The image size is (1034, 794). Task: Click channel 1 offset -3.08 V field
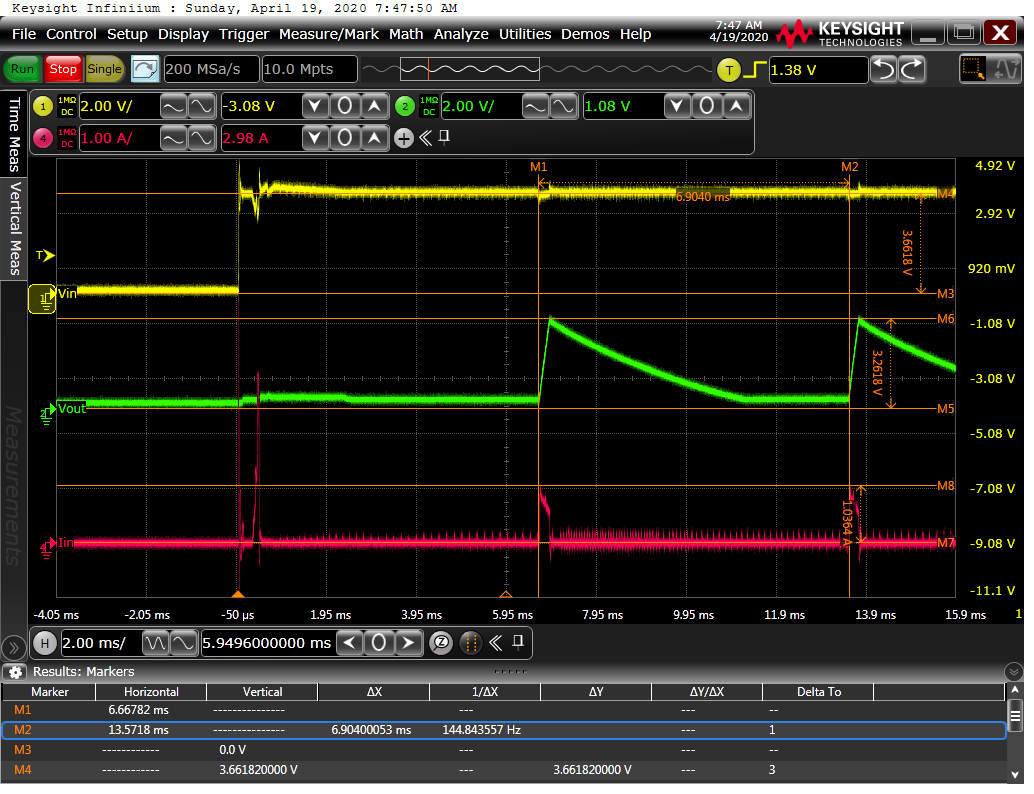pos(260,106)
